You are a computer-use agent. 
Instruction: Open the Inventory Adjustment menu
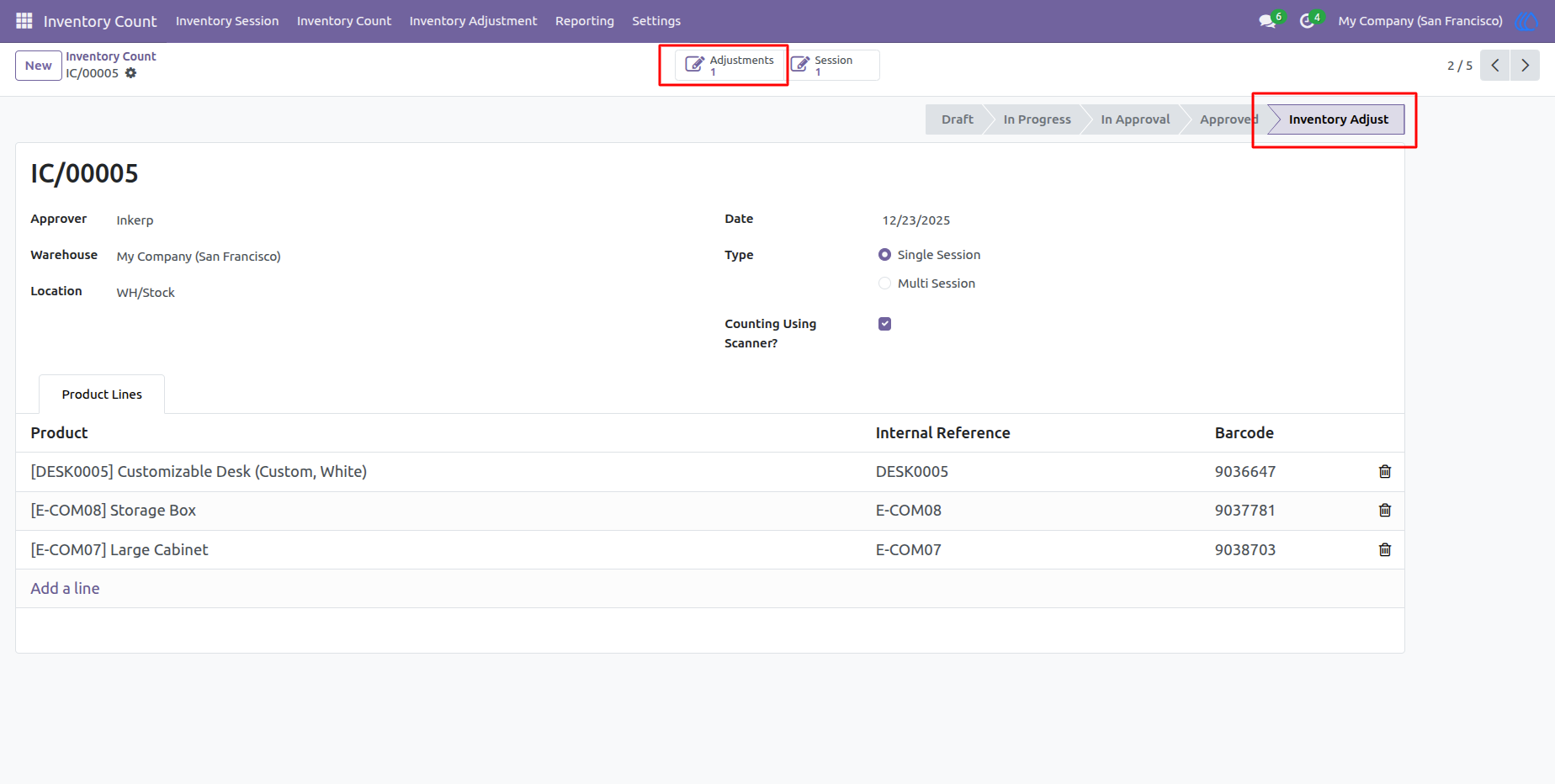(x=473, y=21)
